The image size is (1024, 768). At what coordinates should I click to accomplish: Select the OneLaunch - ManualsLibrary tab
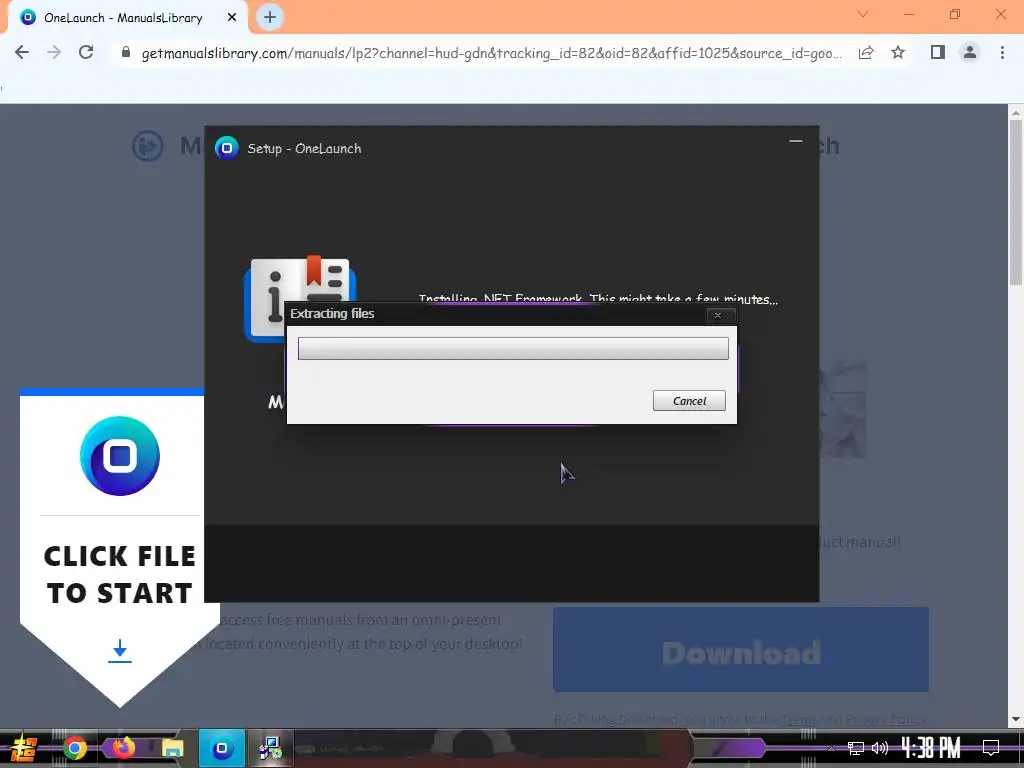point(127,18)
